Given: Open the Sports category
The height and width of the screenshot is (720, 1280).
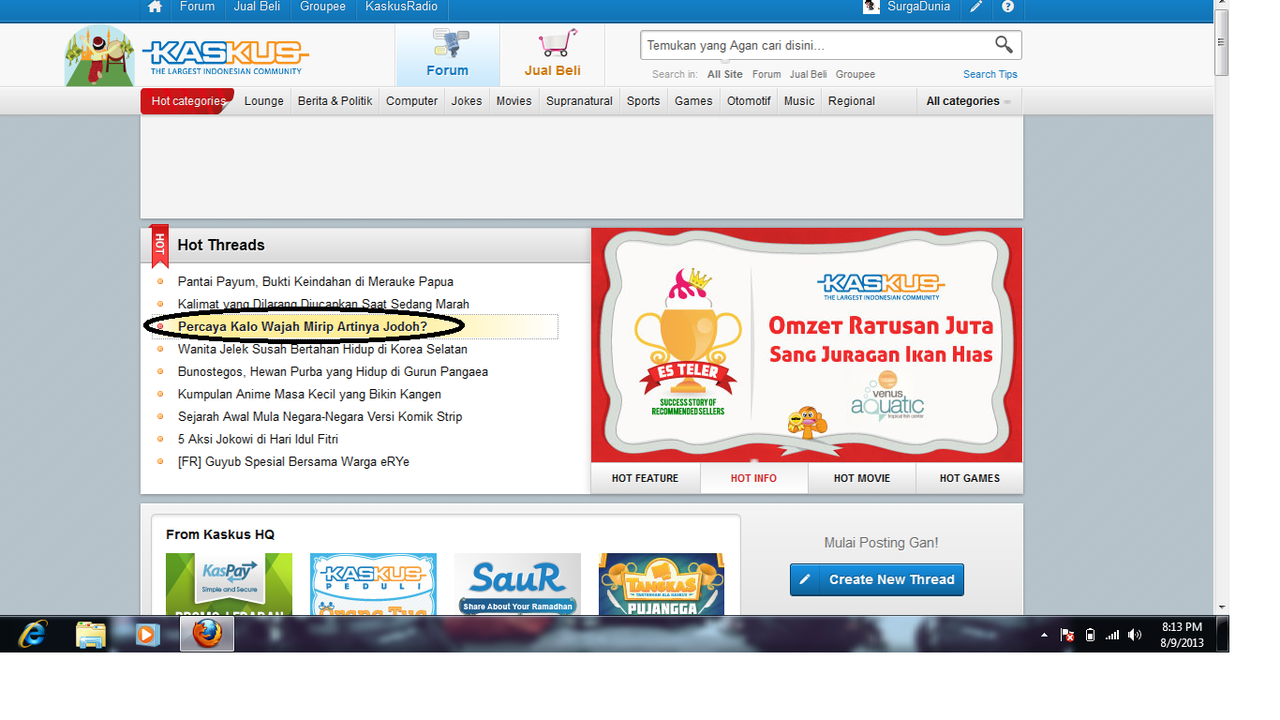Looking at the screenshot, I should tap(643, 101).
